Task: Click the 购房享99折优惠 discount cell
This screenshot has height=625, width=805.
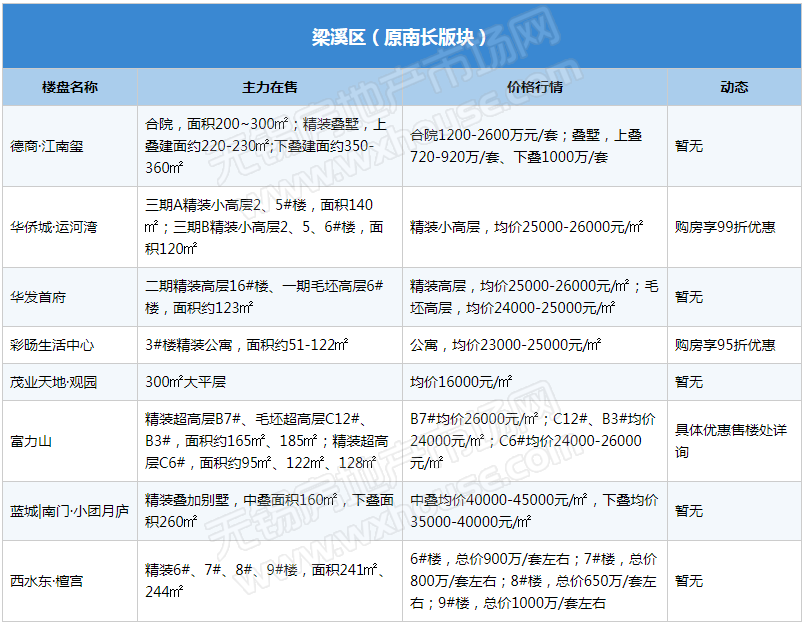Action: point(725,227)
